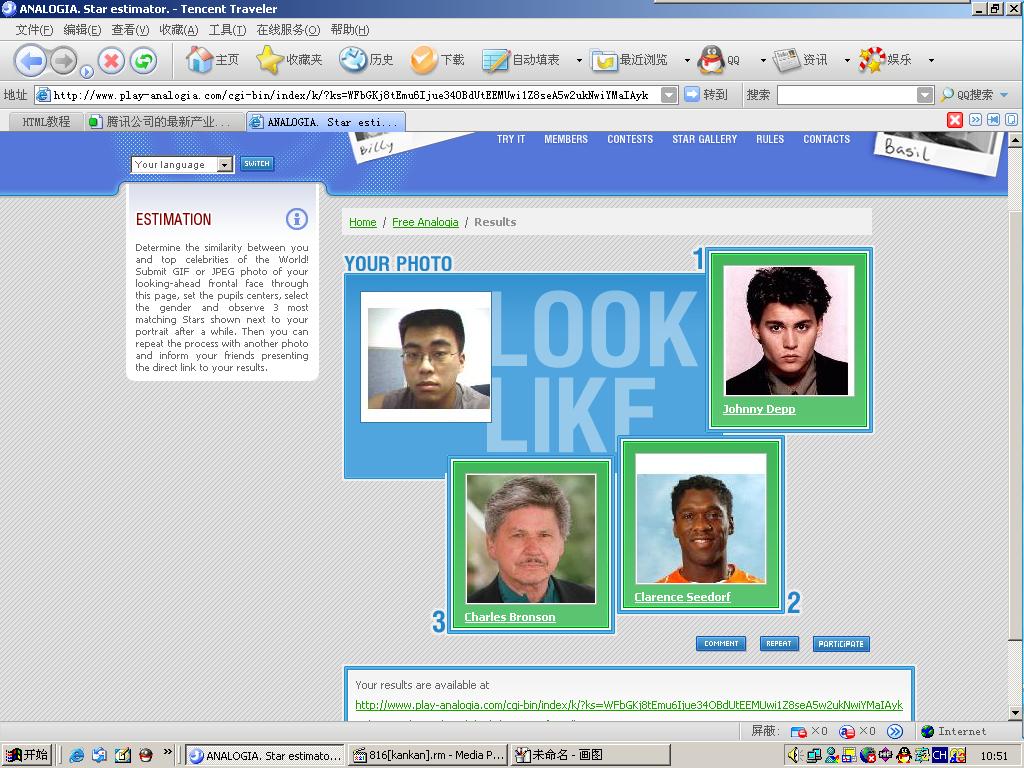The width and height of the screenshot is (1024, 768).
Task: Click the QQ penguin tray icon
Action: coord(904,756)
